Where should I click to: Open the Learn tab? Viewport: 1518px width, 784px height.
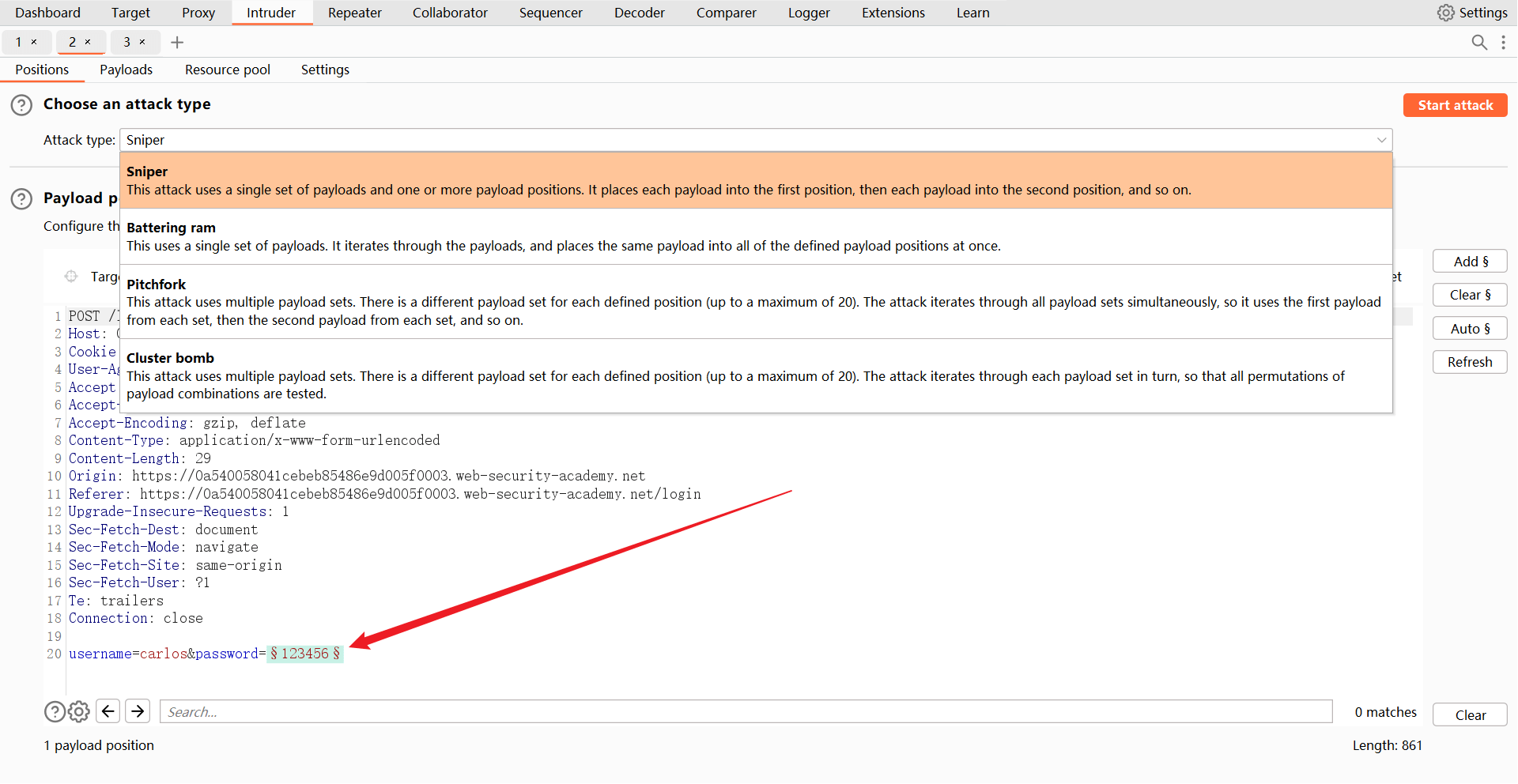point(973,13)
